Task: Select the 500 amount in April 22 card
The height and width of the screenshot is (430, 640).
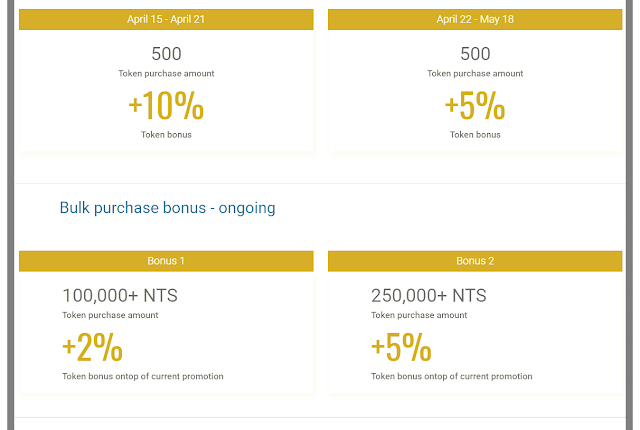Action: point(475,54)
